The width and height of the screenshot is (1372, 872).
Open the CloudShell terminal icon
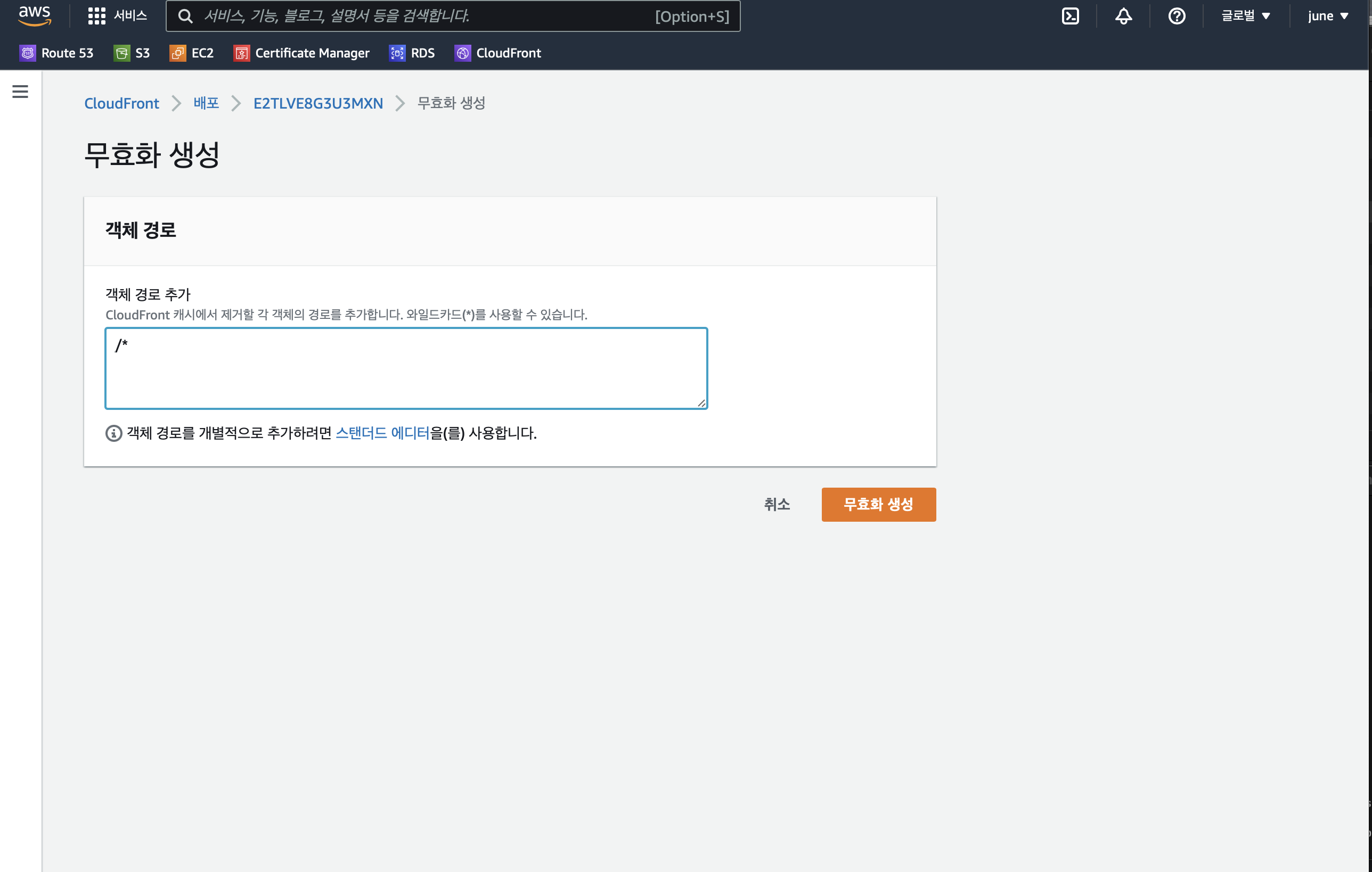tap(1070, 16)
